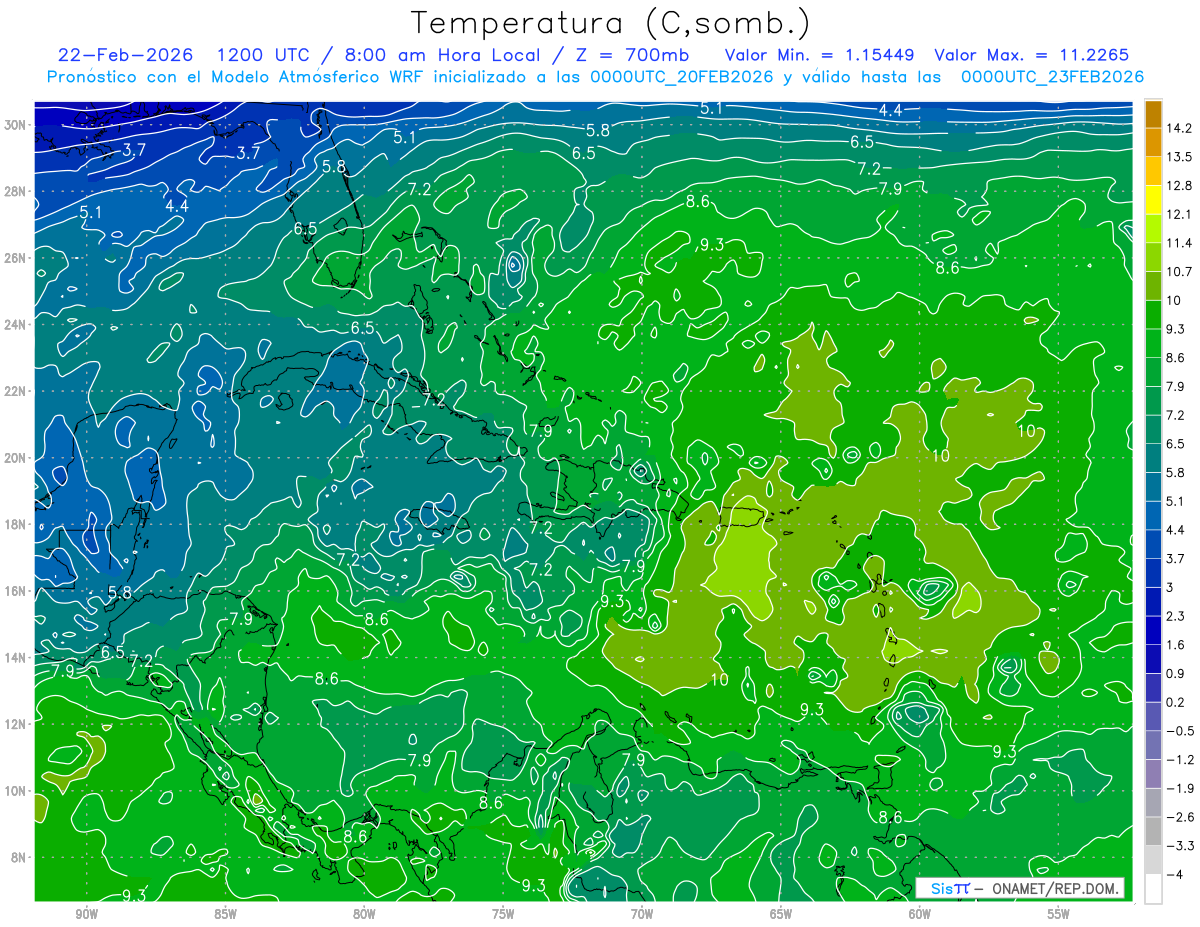
Task: Click the "16N" latitude axis label
Action: coord(15,591)
